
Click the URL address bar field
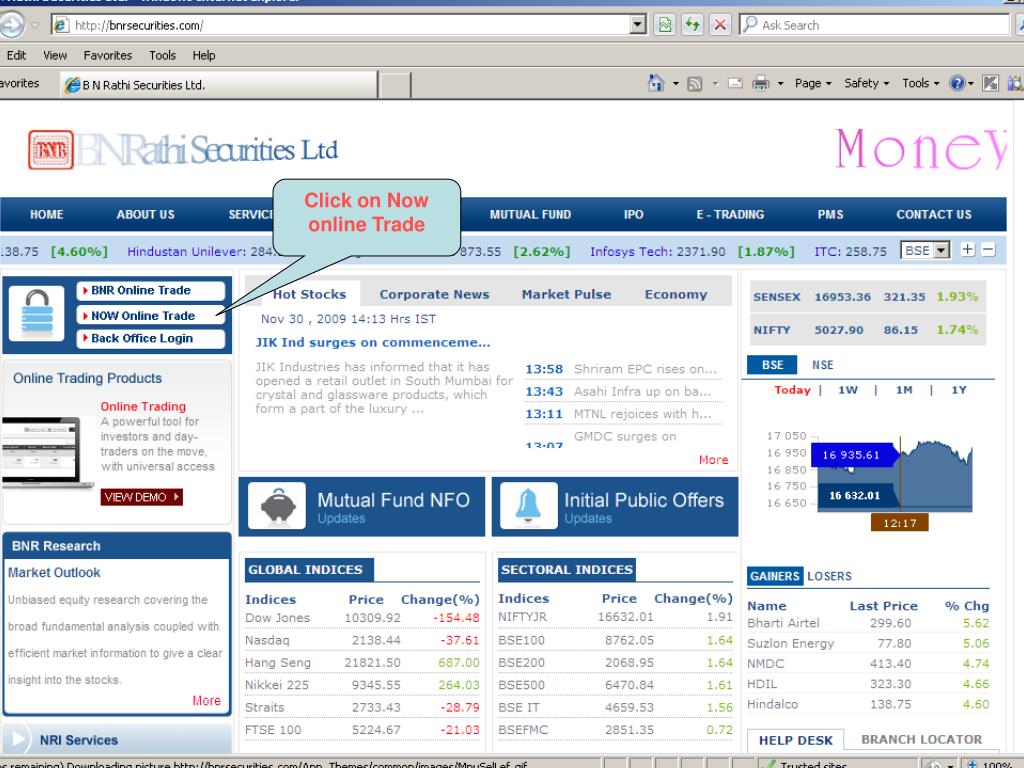click(x=349, y=25)
